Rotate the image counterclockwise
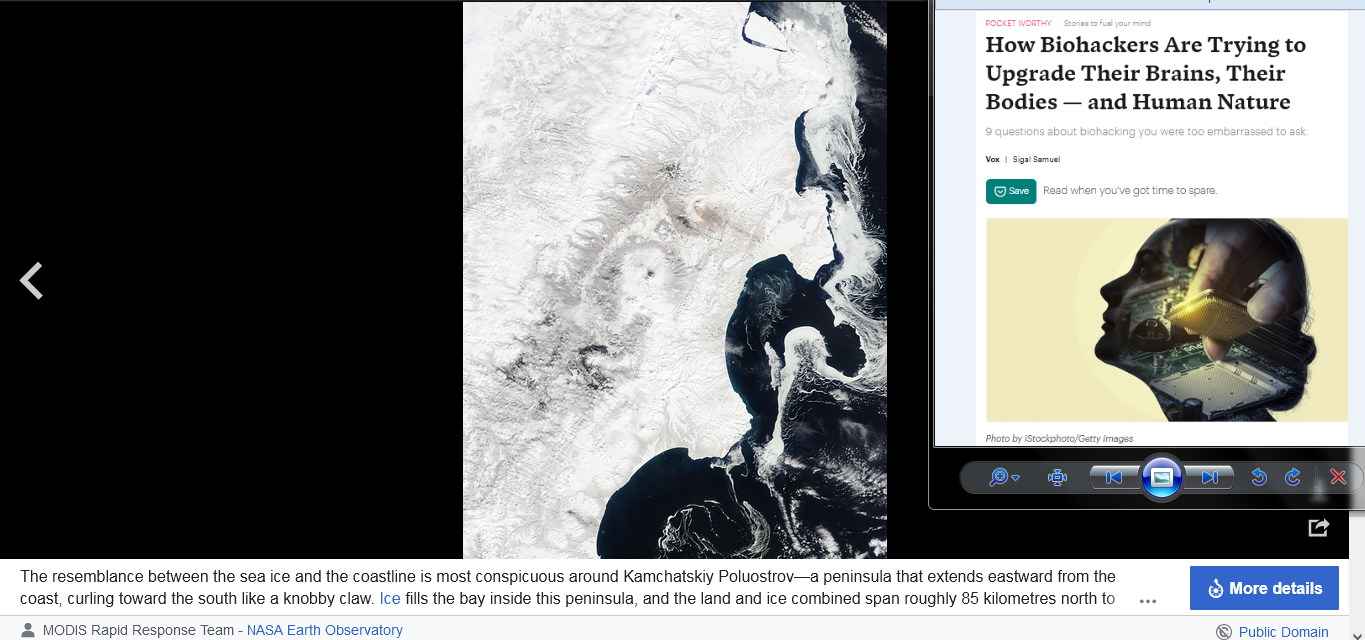Image resolution: width=1365 pixels, height=640 pixels. (1259, 478)
